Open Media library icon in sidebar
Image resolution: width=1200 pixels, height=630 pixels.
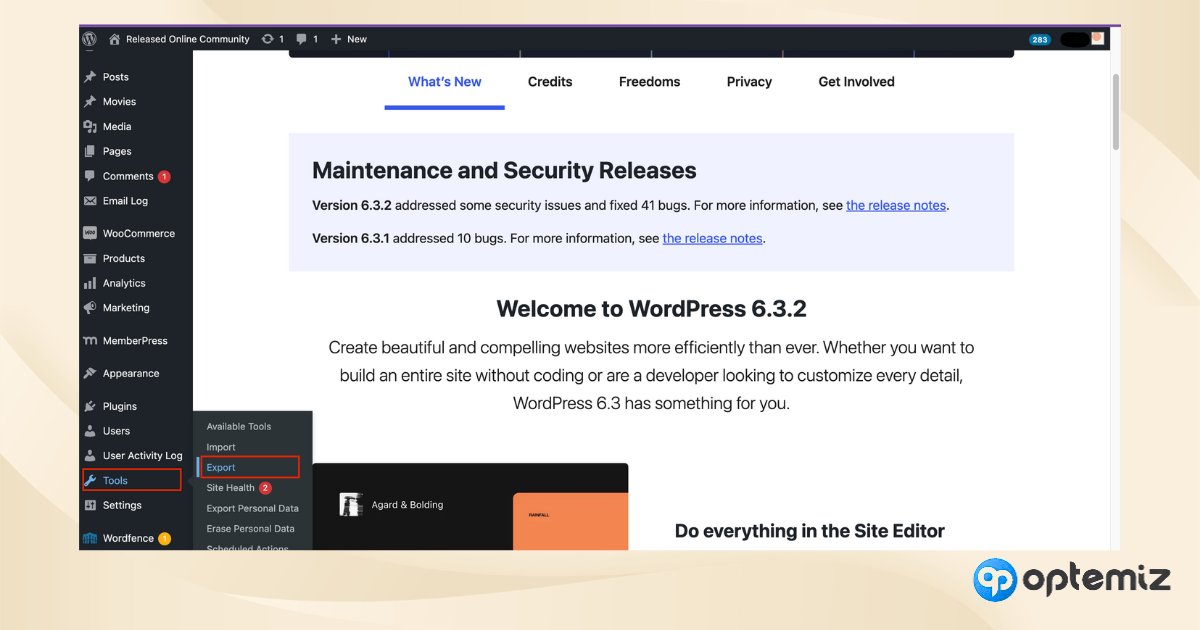click(x=90, y=127)
